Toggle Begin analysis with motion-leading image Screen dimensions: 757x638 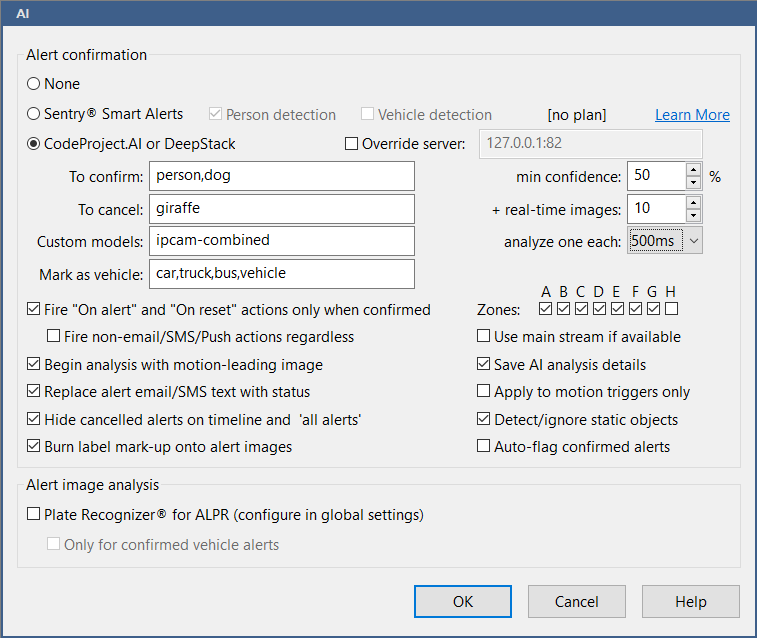click(x=33, y=364)
